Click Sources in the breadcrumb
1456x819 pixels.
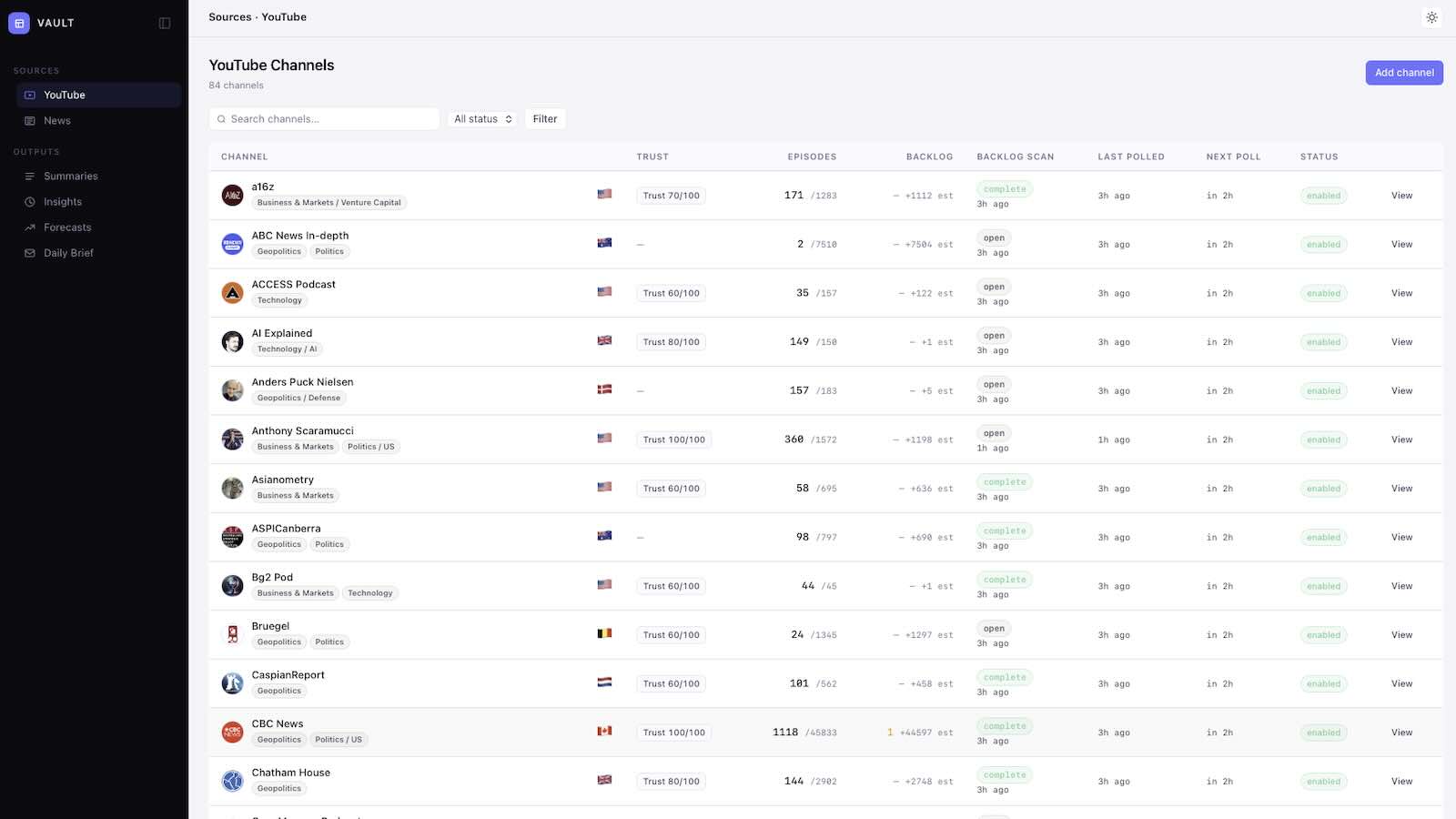coord(230,17)
